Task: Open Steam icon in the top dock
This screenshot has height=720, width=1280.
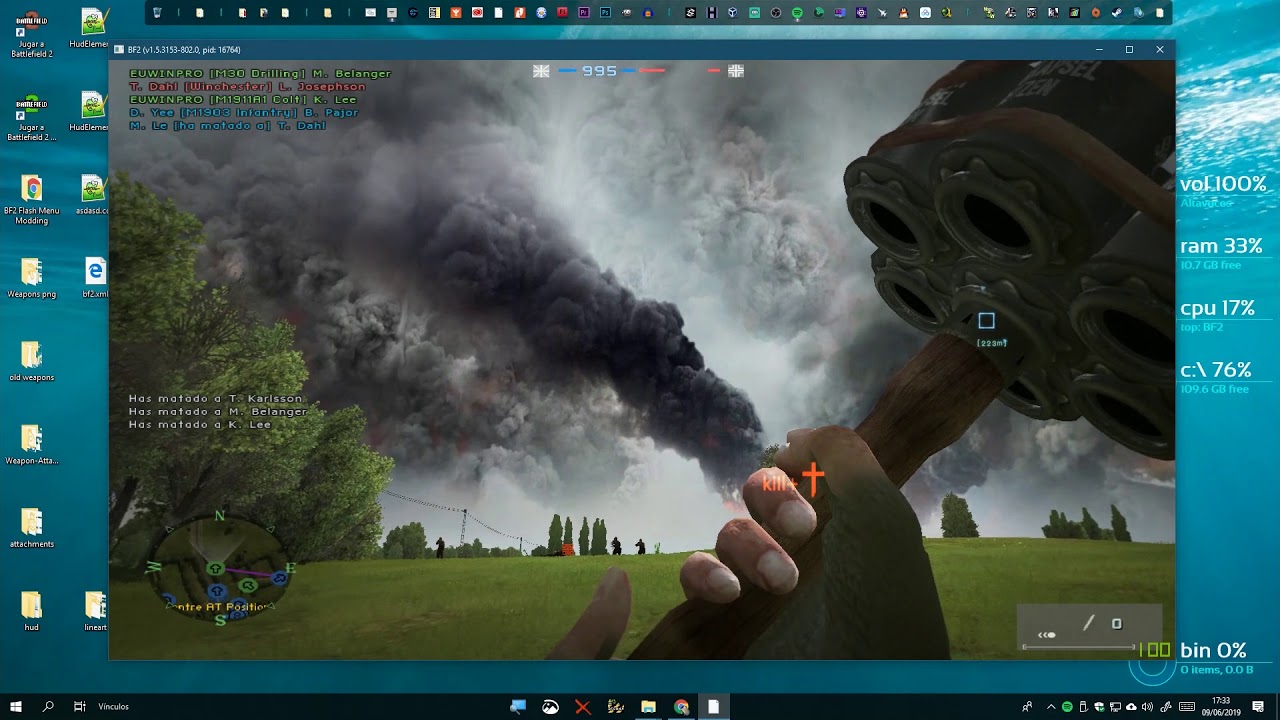Action: click(x=1117, y=13)
